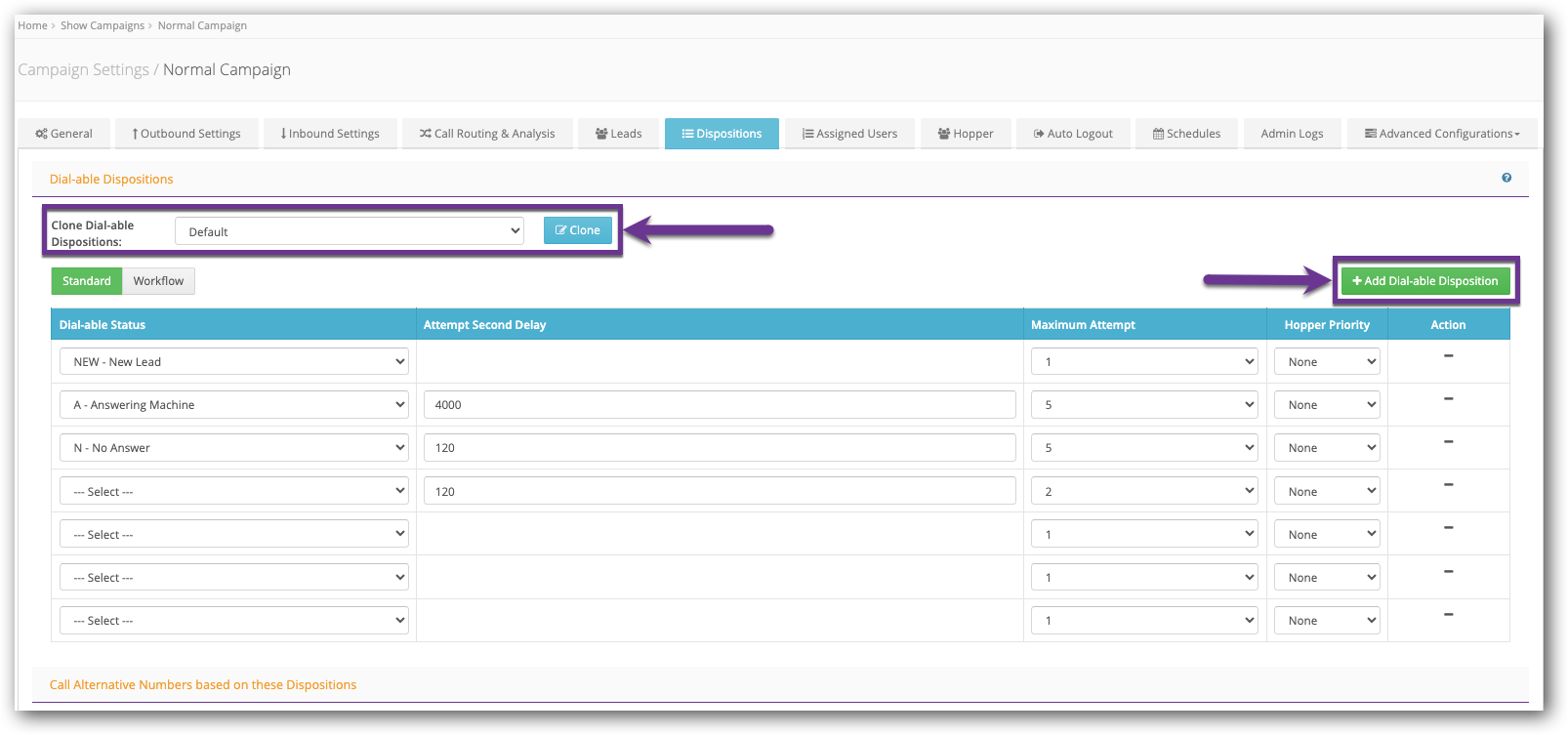Open the Outbound Settings tab
This screenshot has height=735, width=1568.
[x=186, y=134]
